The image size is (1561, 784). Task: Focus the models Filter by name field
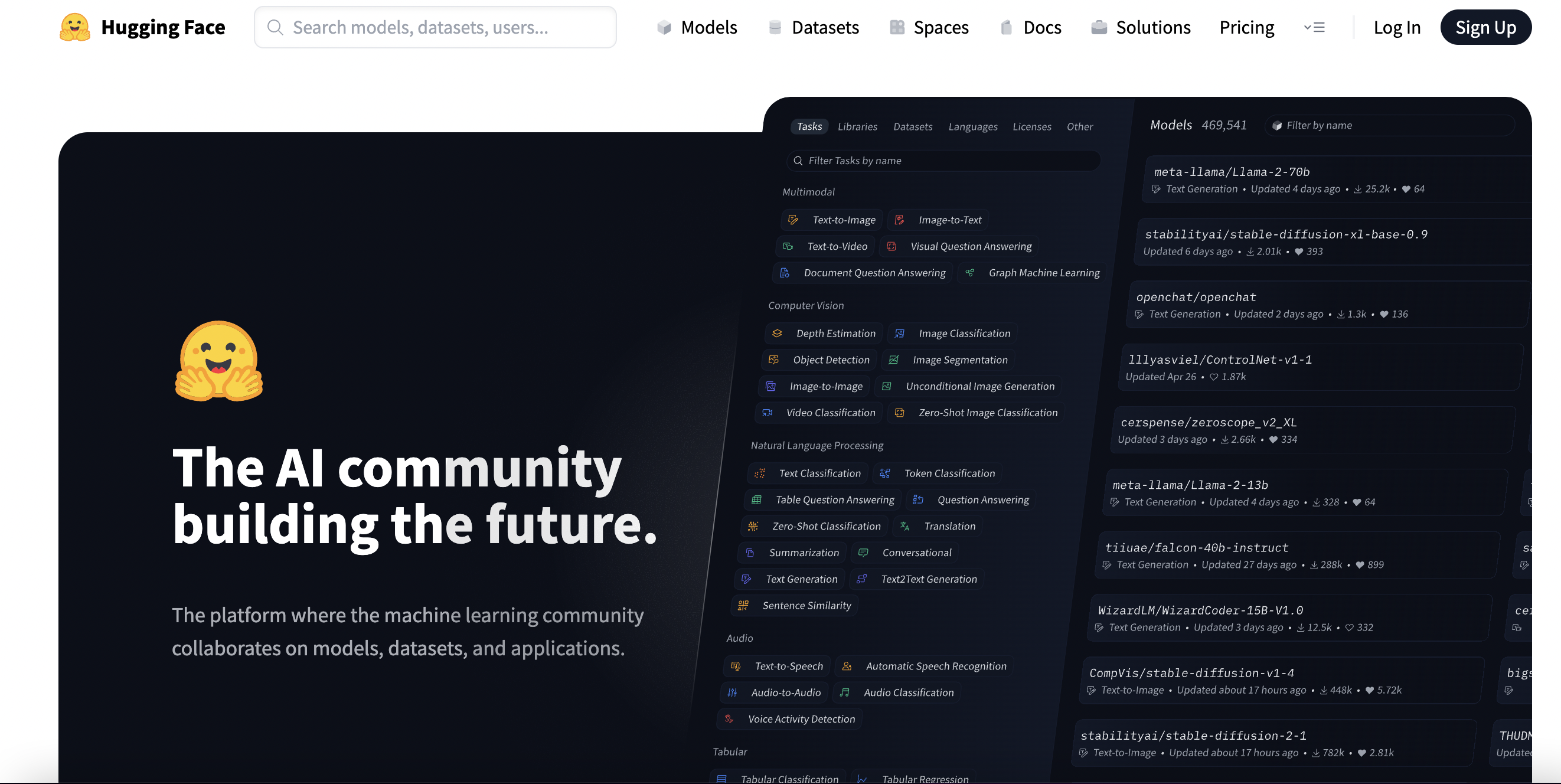[x=1390, y=125]
